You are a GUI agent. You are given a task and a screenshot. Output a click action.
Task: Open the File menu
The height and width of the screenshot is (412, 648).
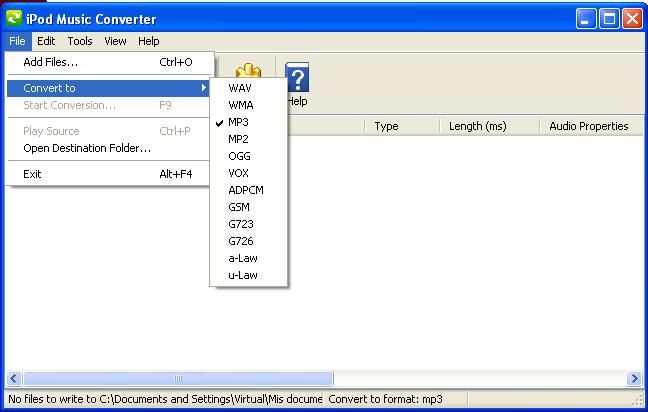[x=17, y=41]
